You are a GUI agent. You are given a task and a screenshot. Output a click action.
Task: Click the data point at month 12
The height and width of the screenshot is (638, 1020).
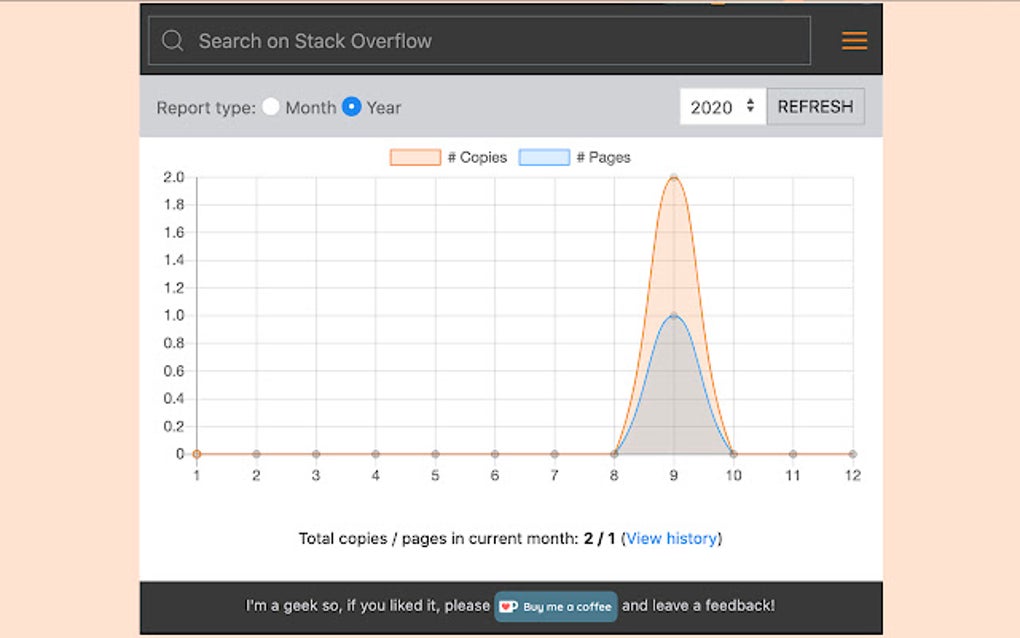[x=852, y=453]
